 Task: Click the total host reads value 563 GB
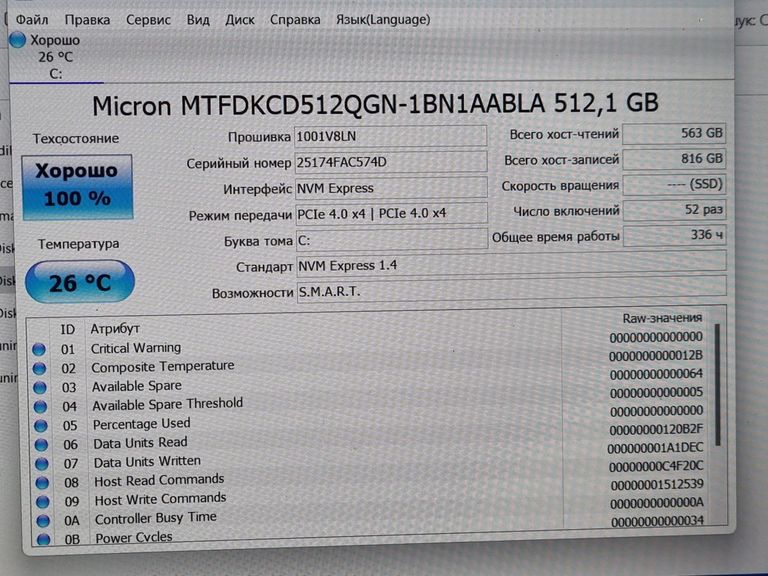click(673, 134)
